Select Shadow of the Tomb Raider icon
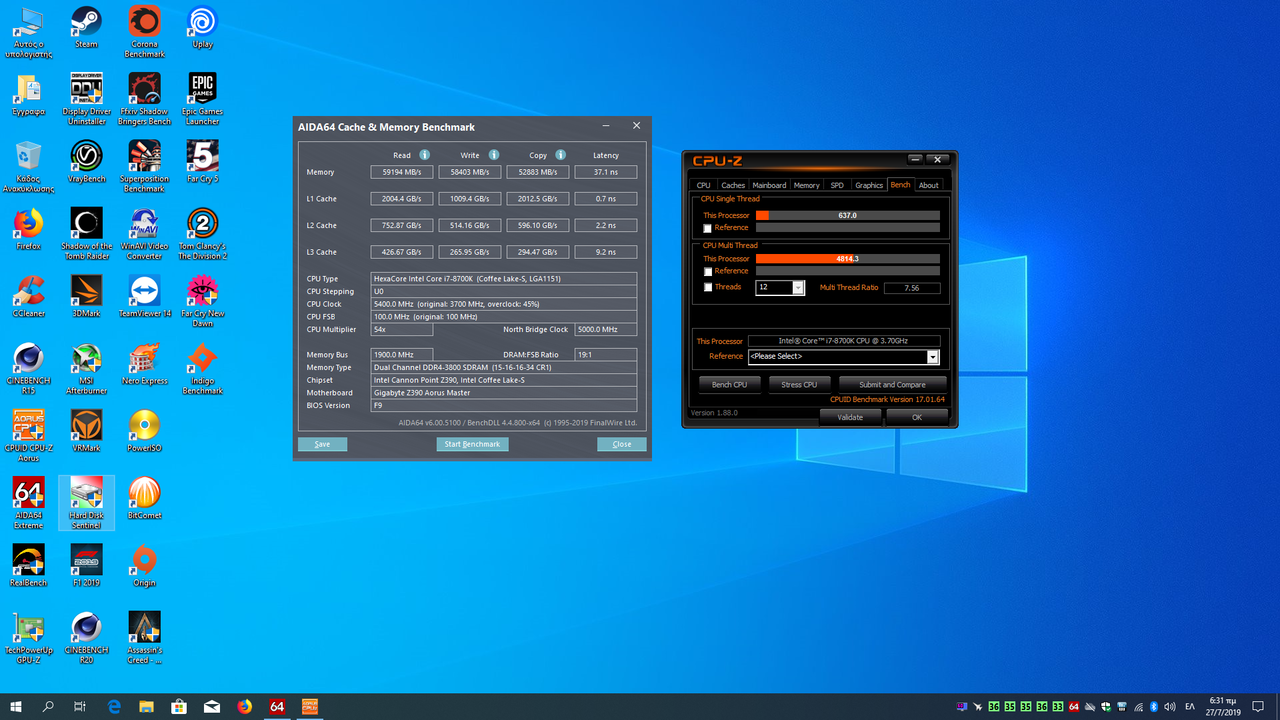This screenshot has height=720, width=1280. coord(86,233)
